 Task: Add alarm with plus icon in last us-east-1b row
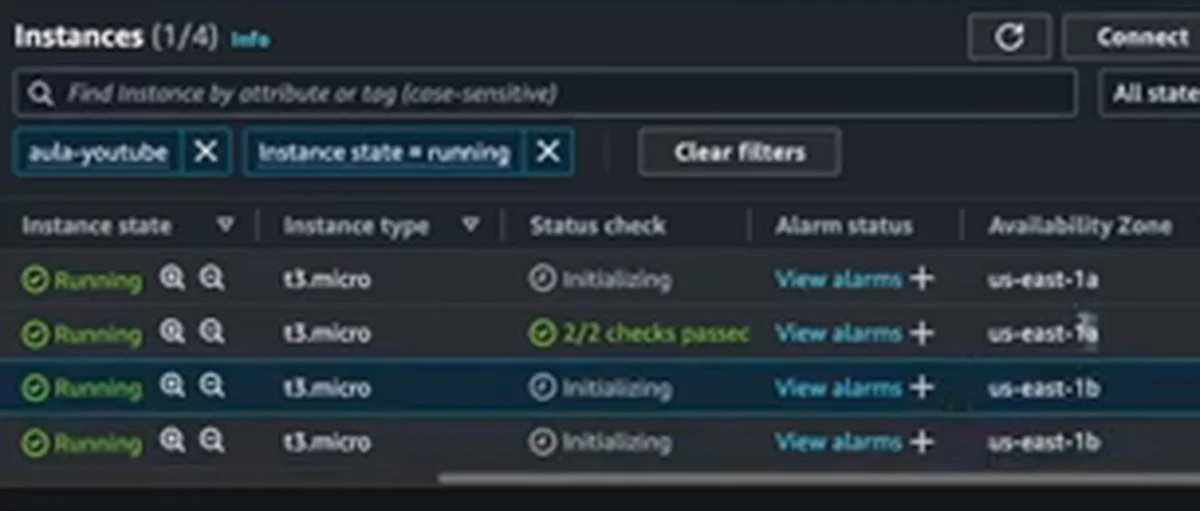(x=921, y=441)
